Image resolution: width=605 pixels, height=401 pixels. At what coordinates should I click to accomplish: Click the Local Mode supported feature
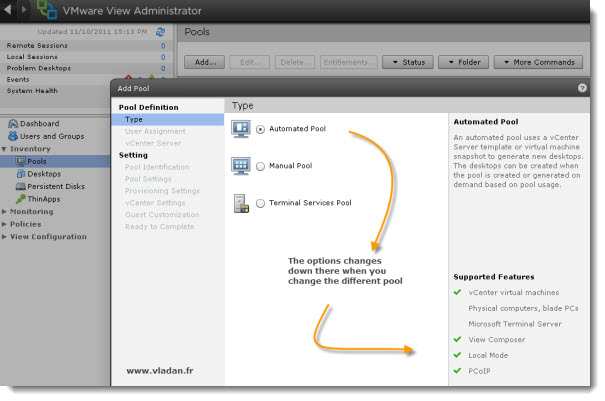488,355
